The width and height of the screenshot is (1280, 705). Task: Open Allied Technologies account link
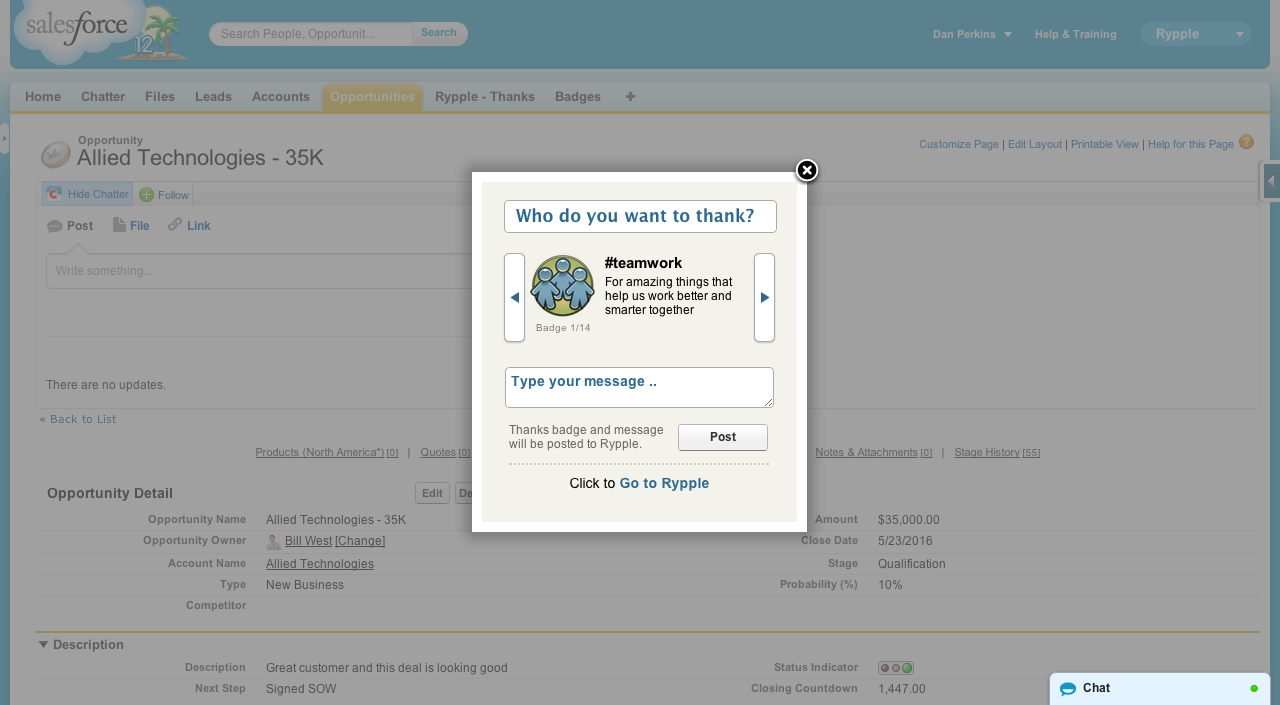tap(320, 564)
